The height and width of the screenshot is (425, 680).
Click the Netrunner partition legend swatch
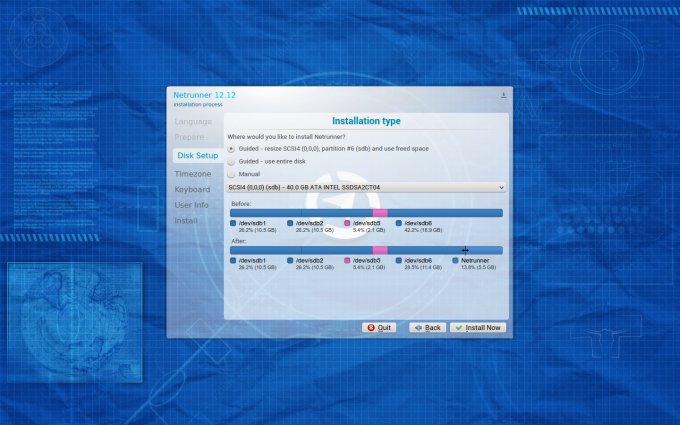click(x=455, y=261)
